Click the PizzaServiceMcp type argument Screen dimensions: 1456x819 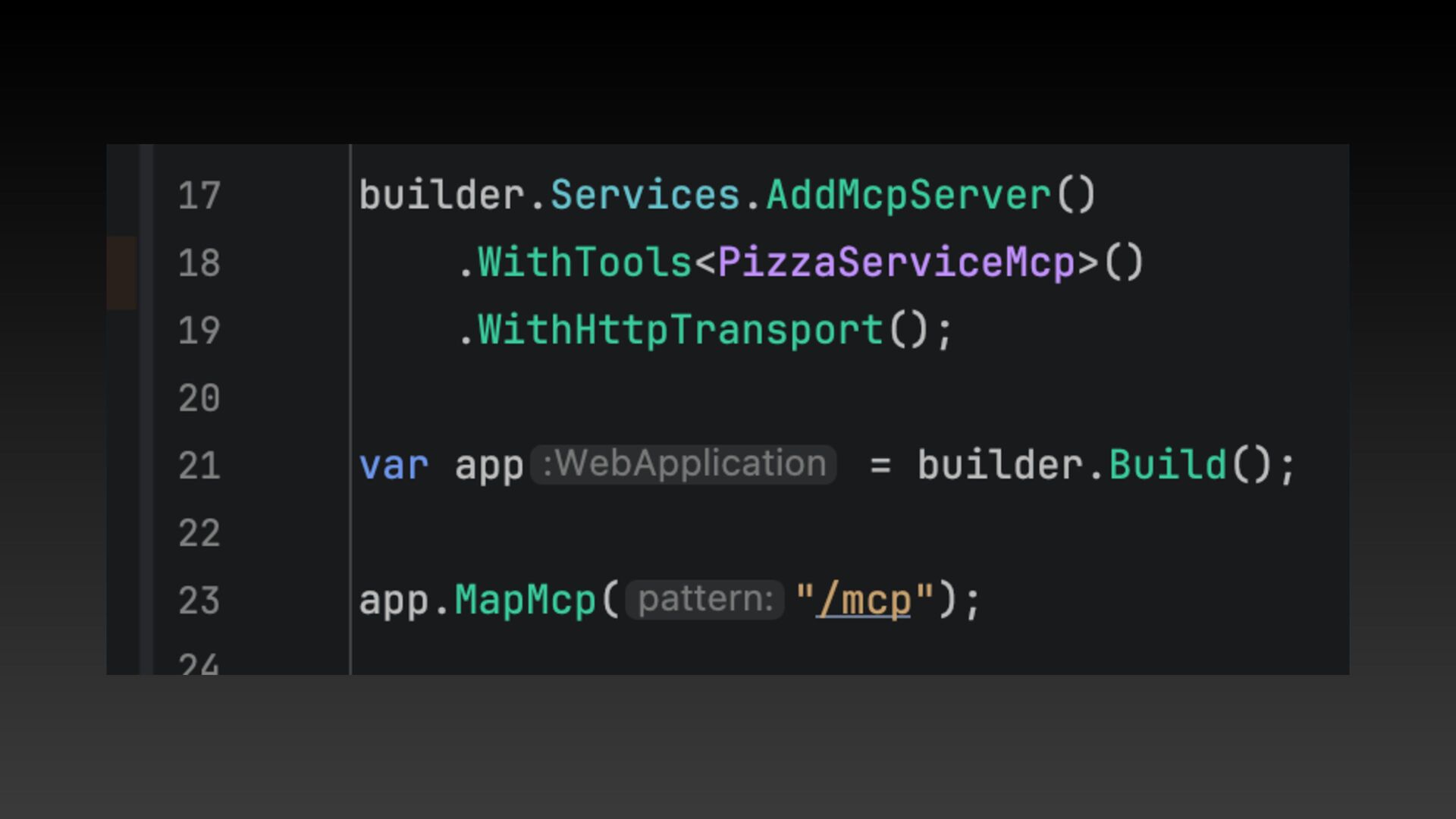coord(896,263)
